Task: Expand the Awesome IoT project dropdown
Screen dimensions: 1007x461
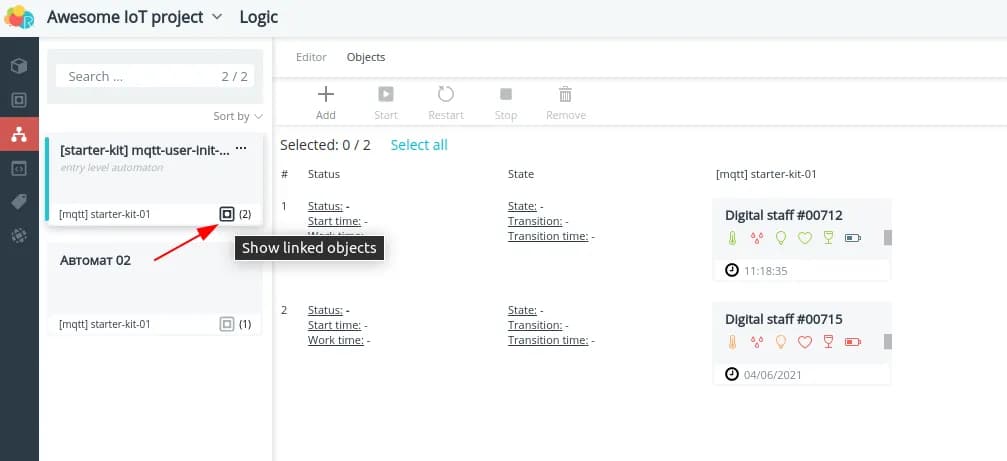Action: (x=218, y=17)
